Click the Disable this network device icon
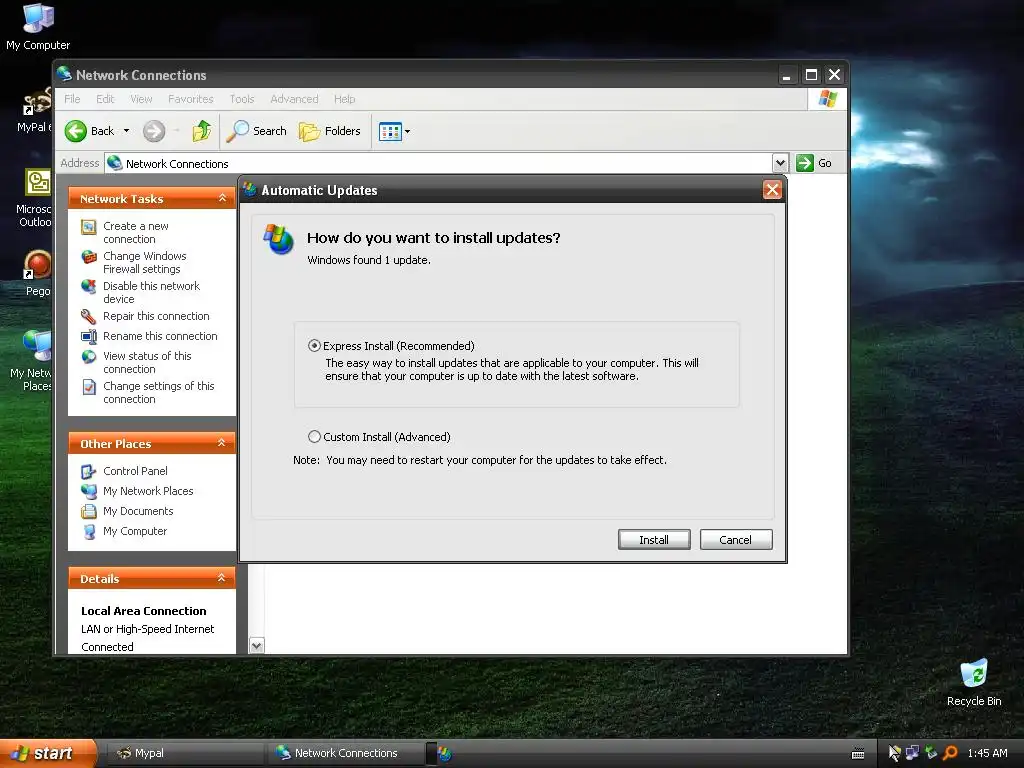Screen dimensions: 1024x768 click(89, 287)
